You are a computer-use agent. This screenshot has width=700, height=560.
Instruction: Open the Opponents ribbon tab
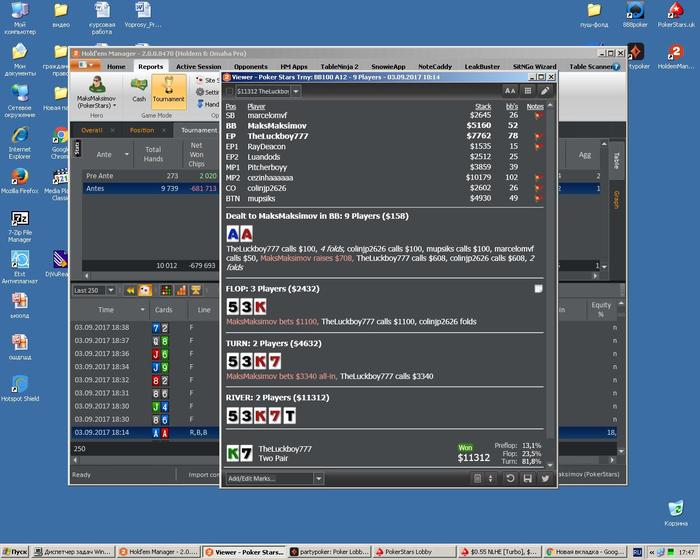pos(251,67)
